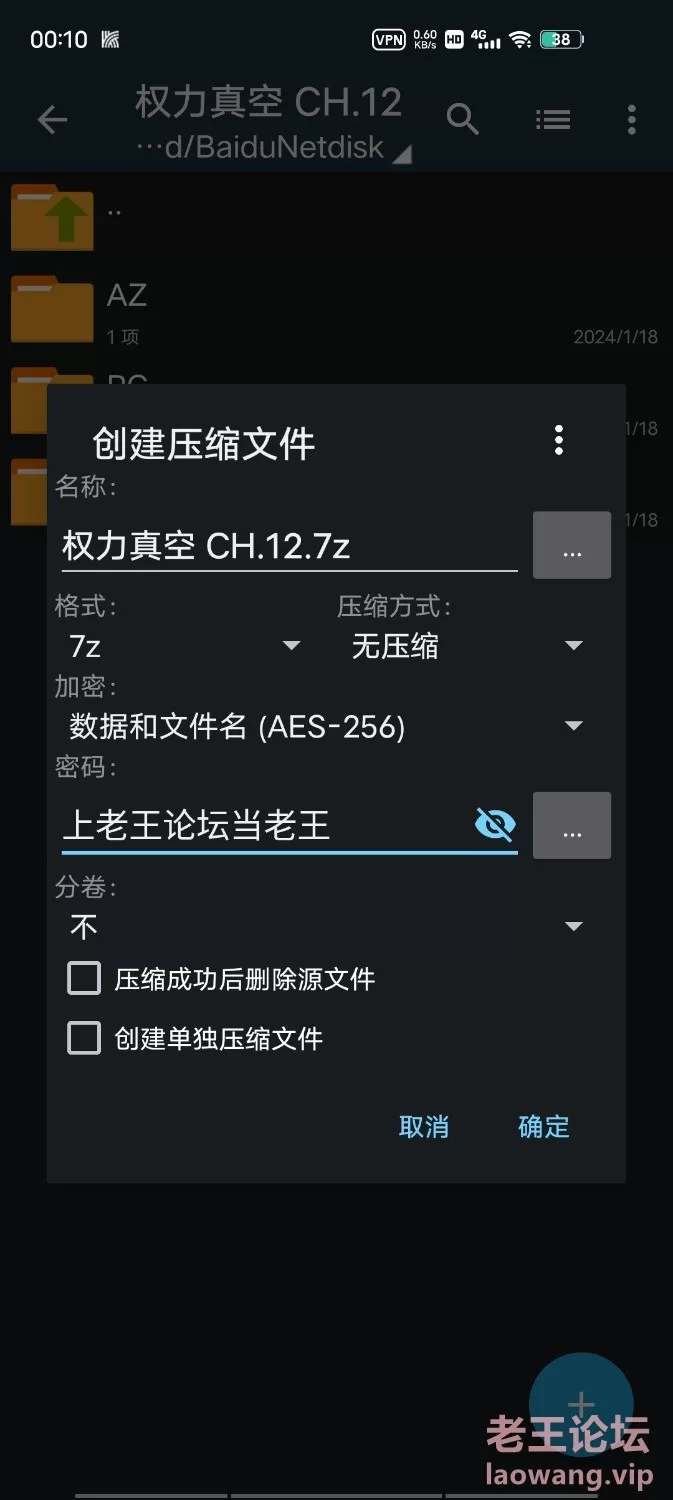Open the top bar overflow menu

click(x=631, y=120)
